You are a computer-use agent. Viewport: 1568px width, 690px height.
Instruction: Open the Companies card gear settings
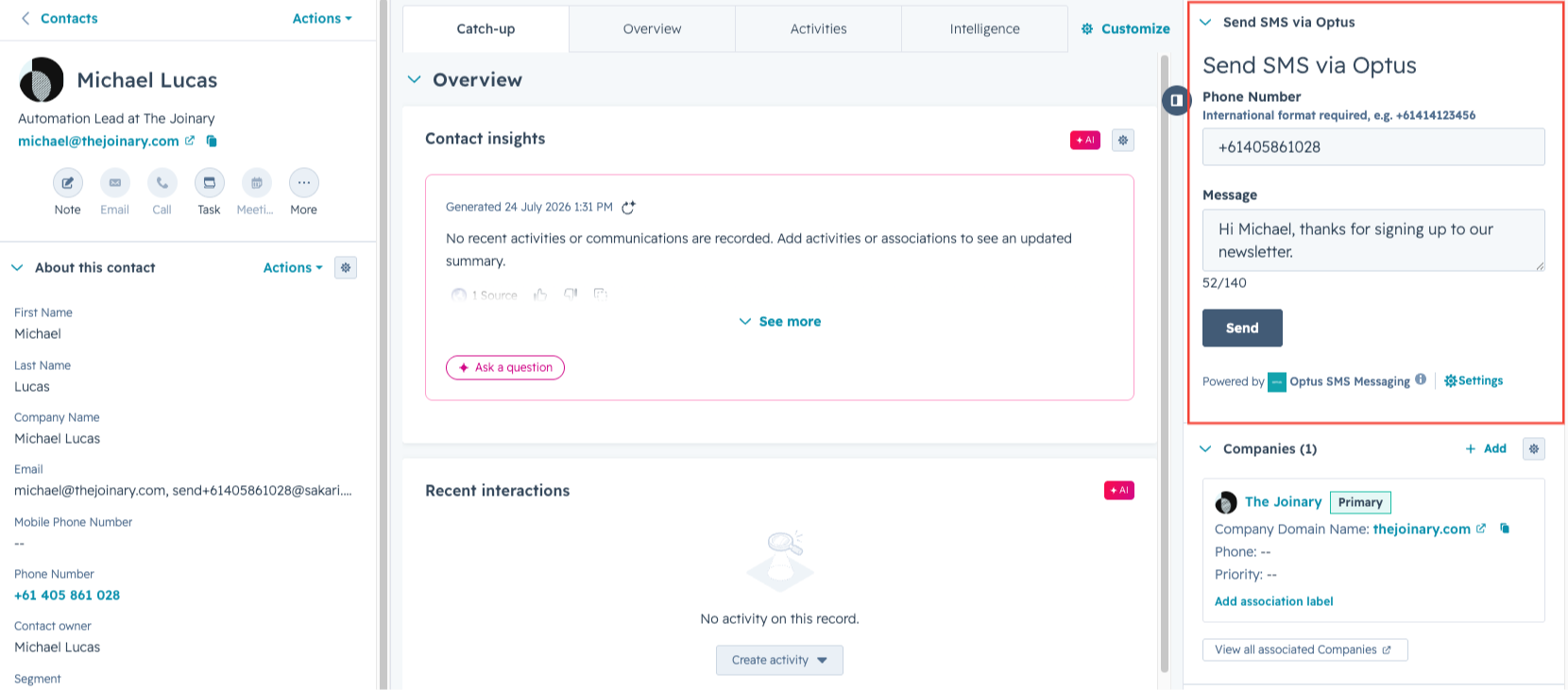coord(1534,449)
